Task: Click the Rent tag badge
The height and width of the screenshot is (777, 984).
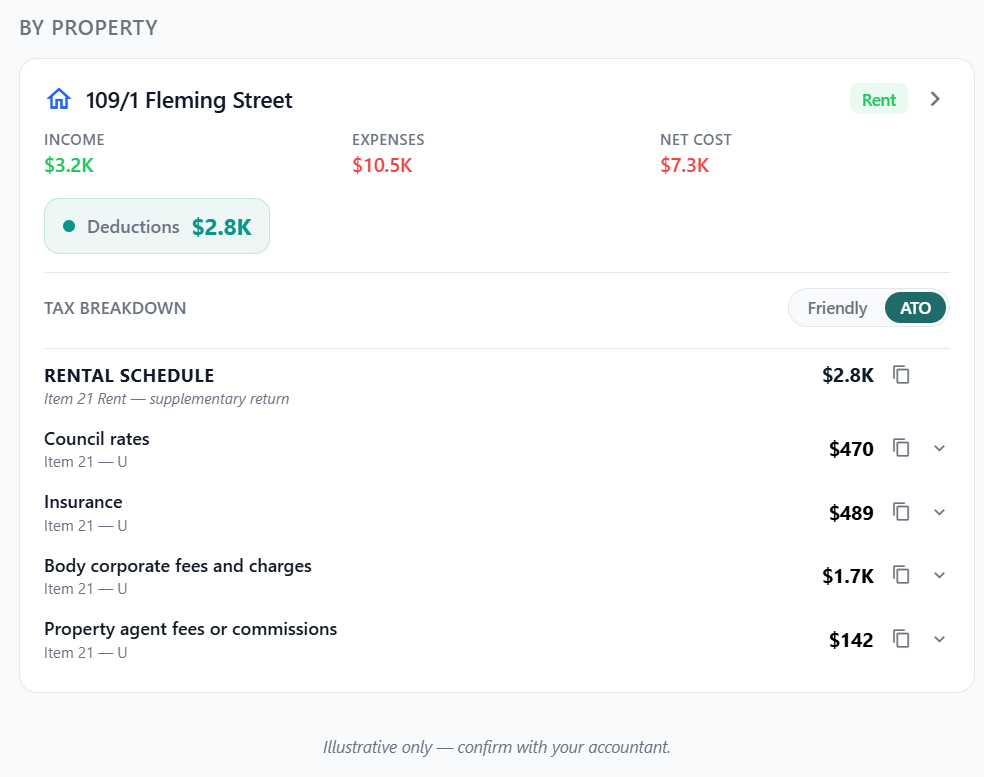Action: click(x=879, y=99)
